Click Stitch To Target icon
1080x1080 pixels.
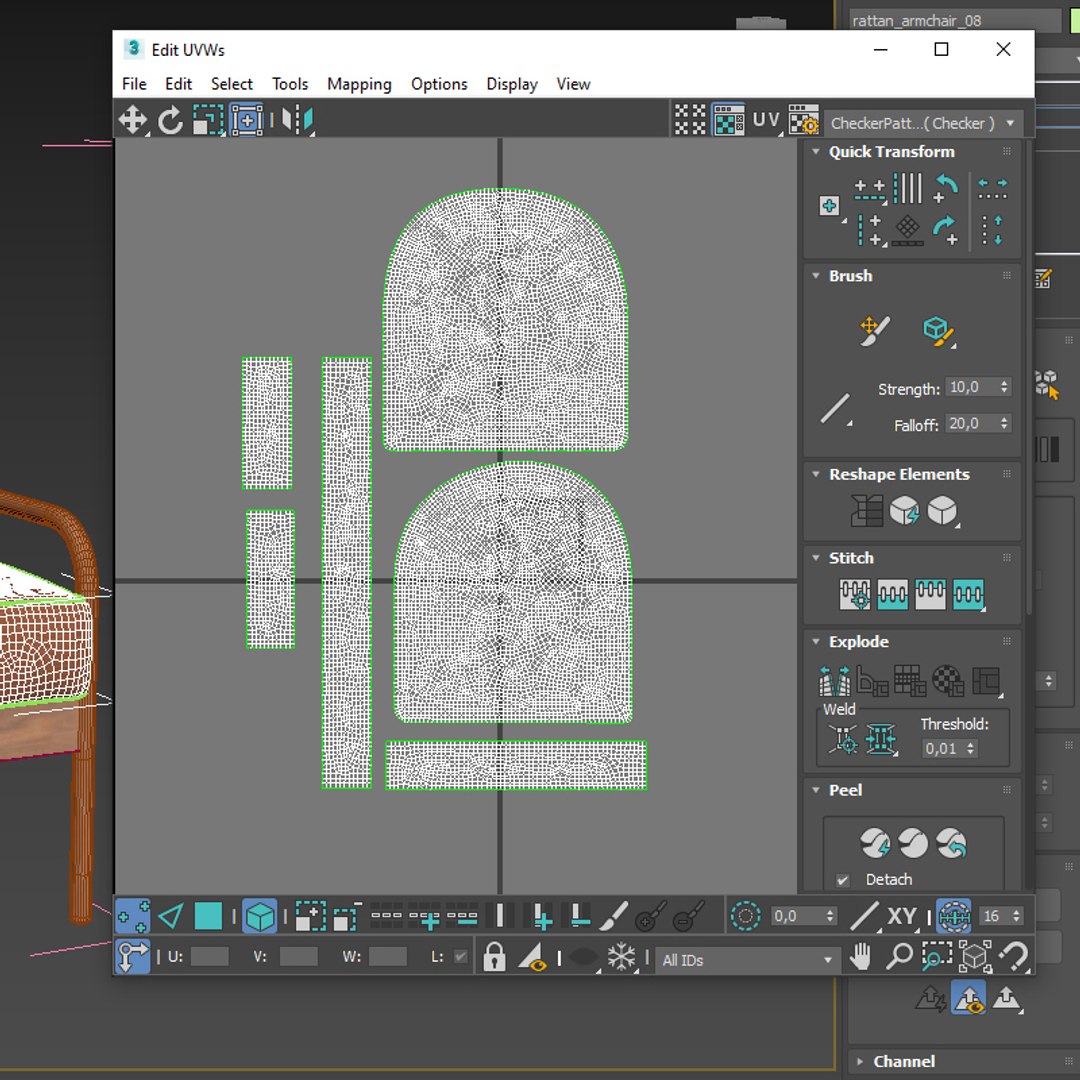click(x=855, y=594)
